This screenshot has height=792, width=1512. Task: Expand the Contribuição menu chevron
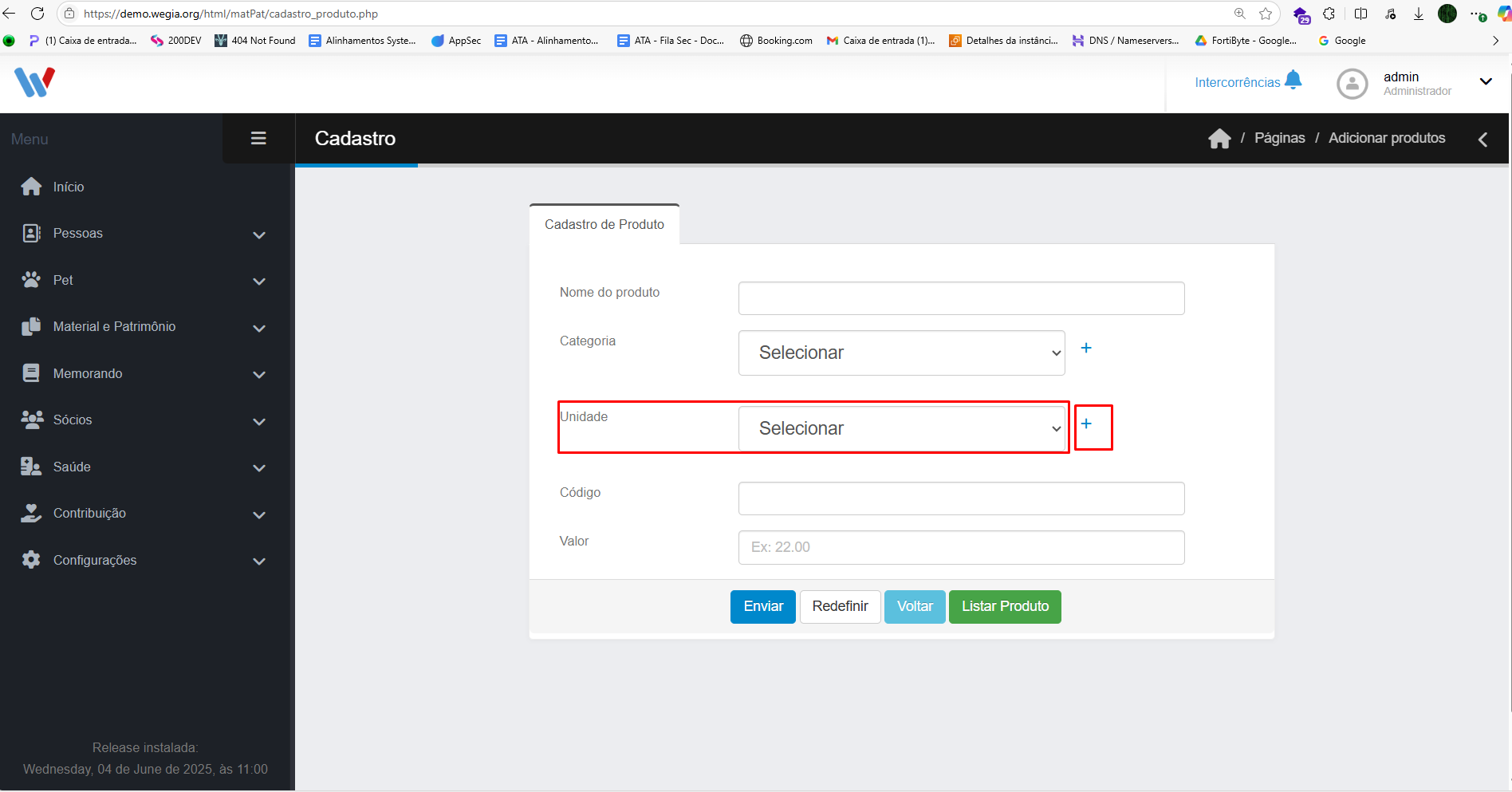[259, 515]
